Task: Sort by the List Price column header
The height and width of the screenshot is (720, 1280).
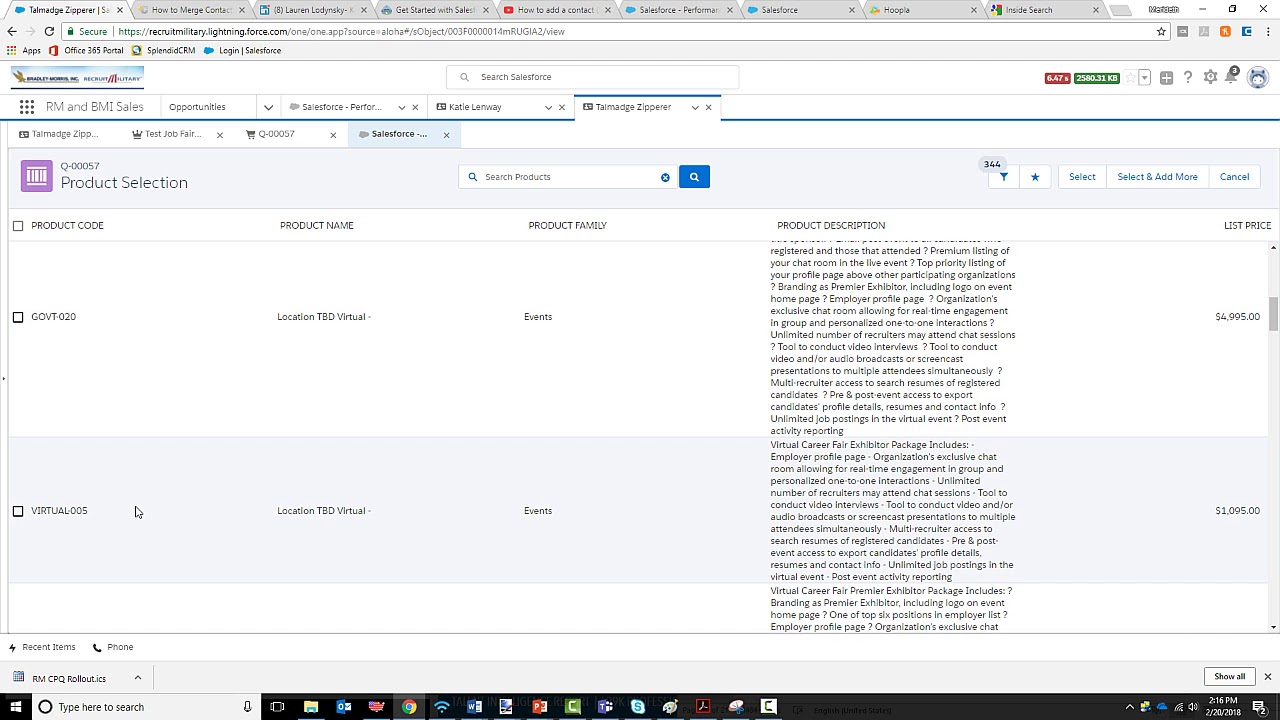Action: pos(1247,226)
